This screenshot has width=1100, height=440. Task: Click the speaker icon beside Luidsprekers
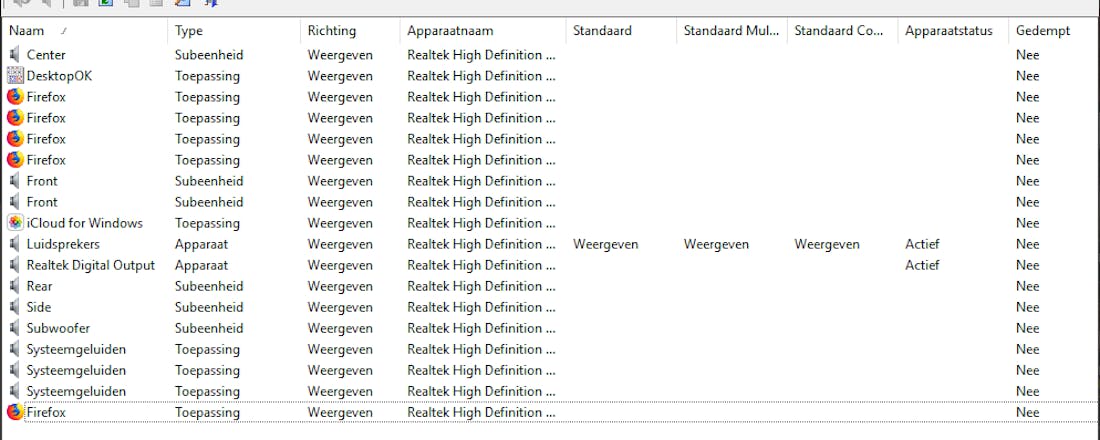coord(15,244)
